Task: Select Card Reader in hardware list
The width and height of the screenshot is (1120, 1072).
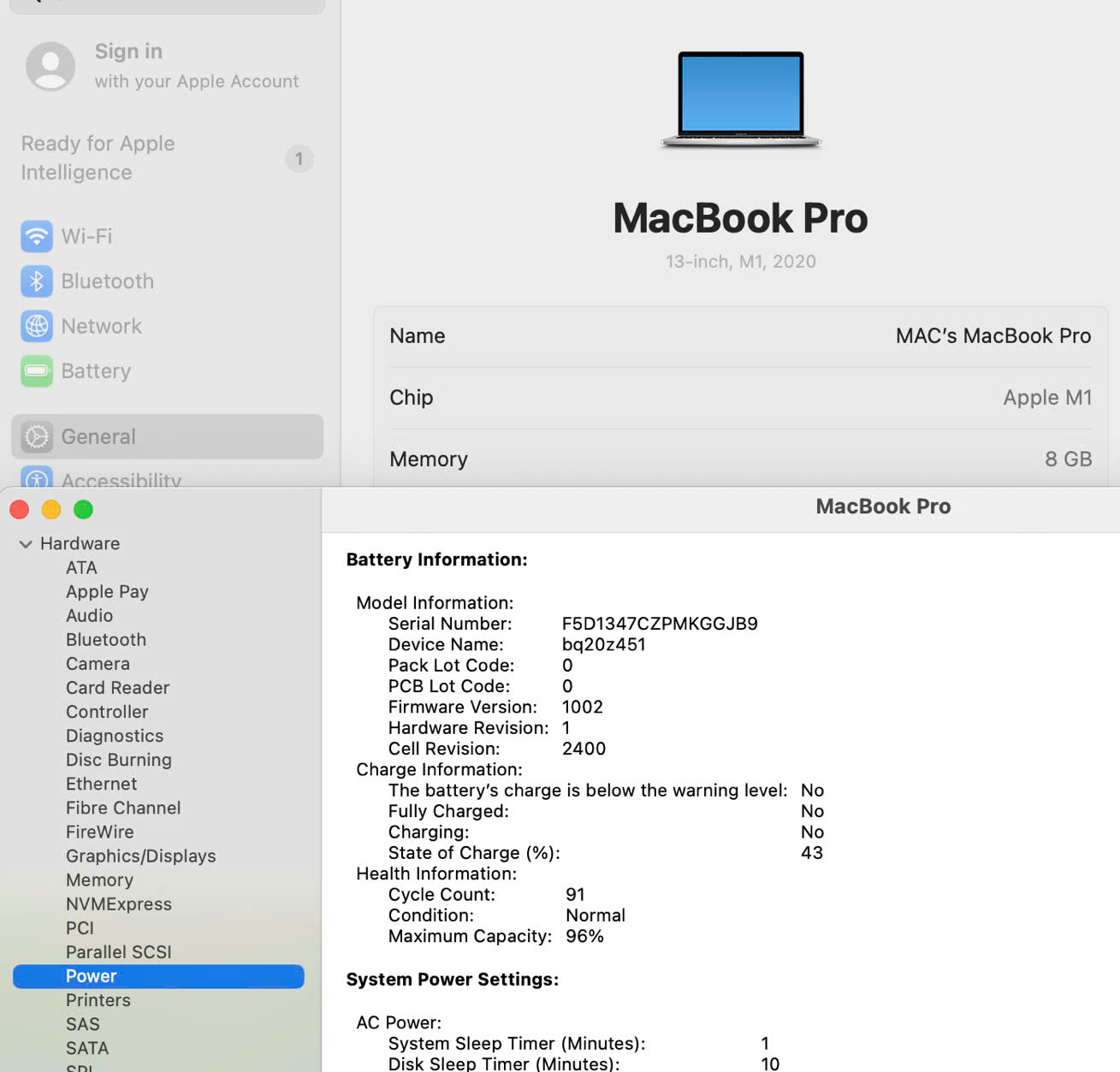Action: pyautogui.click(x=117, y=688)
